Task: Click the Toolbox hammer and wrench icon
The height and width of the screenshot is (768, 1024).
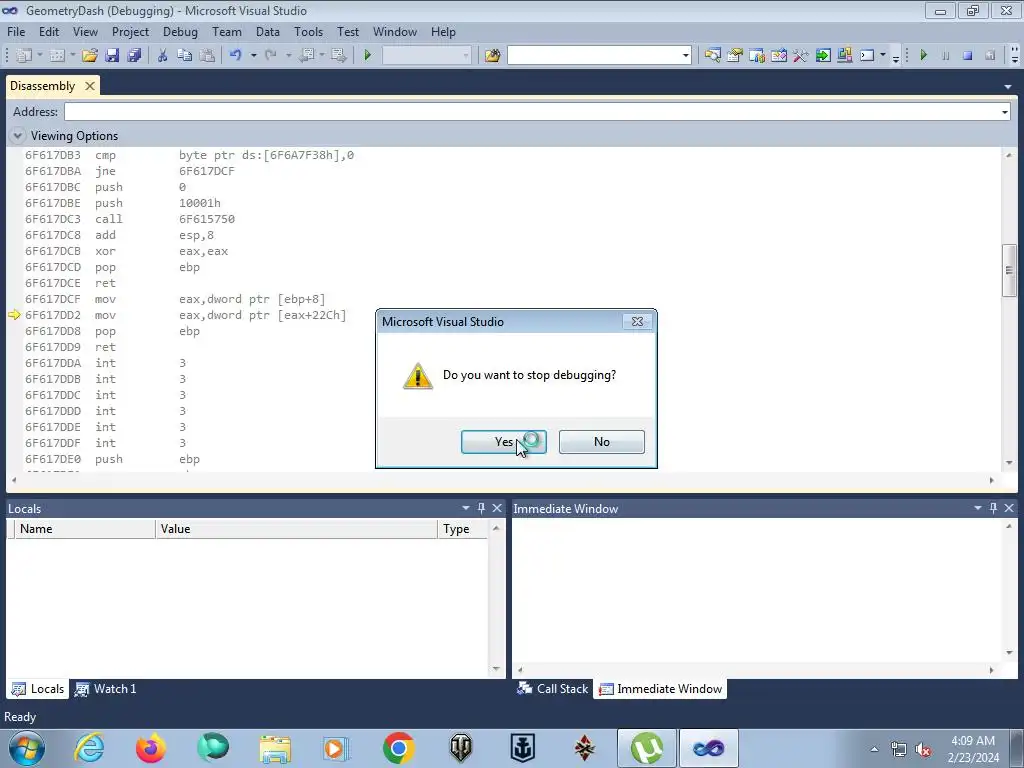Action: click(801, 56)
